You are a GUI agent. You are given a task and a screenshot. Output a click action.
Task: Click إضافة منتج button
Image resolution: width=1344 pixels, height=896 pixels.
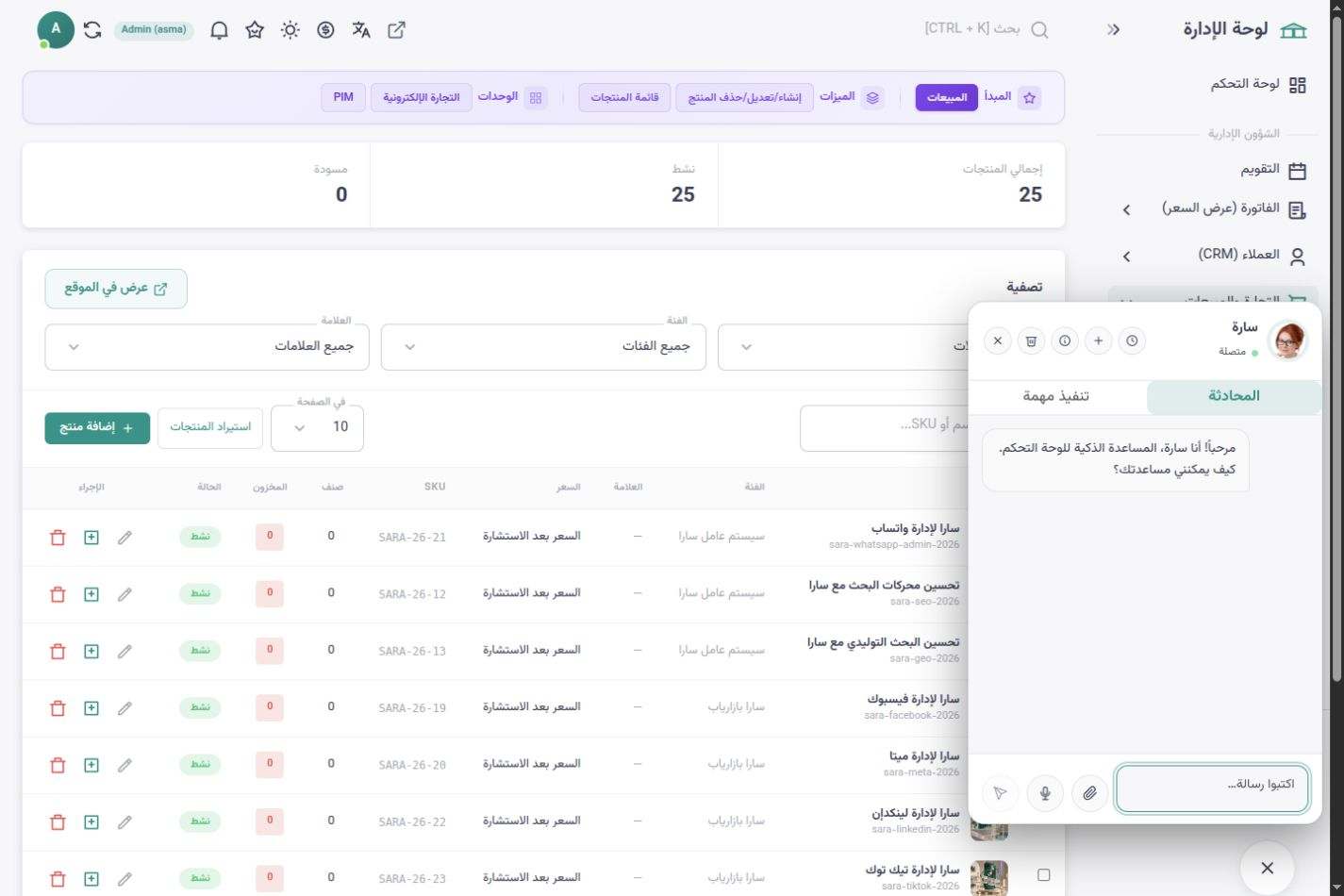[97, 427]
